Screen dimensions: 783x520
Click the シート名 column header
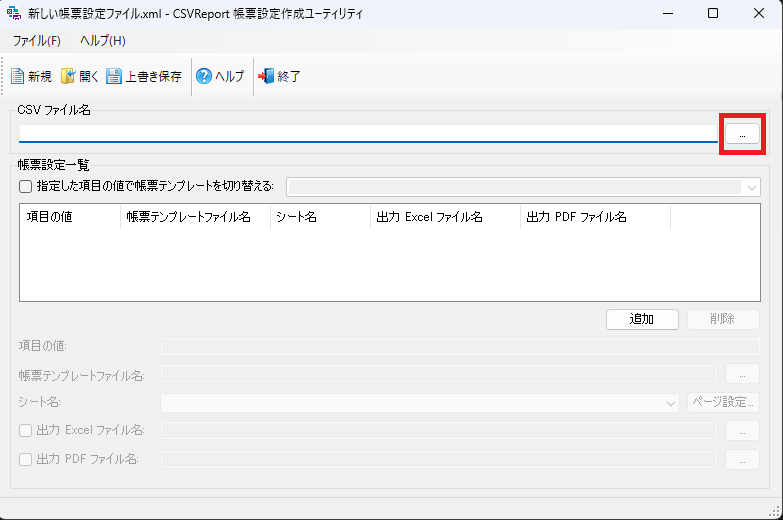pos(320,217)
